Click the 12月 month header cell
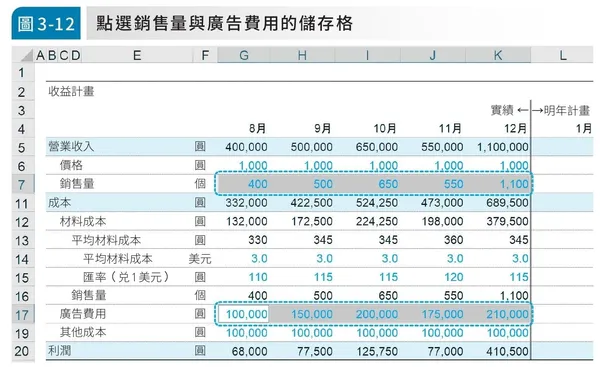The width and height of the screenshot is (600, 367). (515, 129)
